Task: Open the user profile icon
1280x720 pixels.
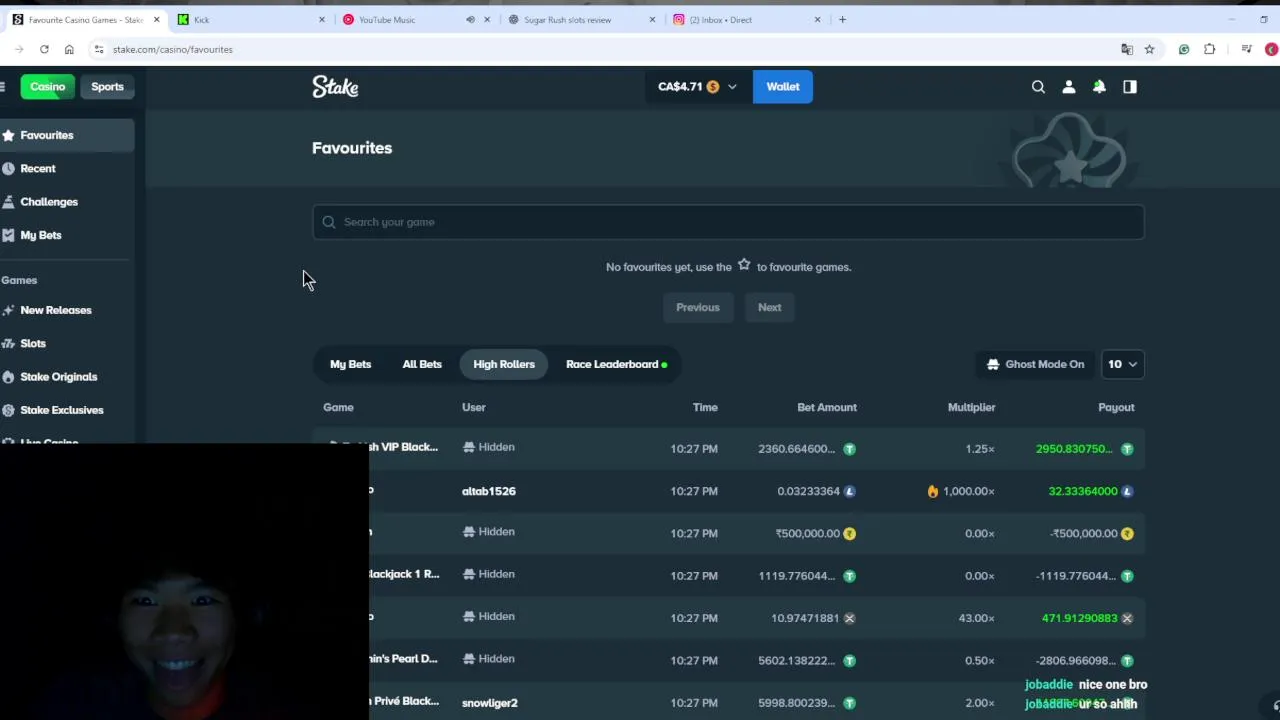Action: click(x=1069, y=87)
